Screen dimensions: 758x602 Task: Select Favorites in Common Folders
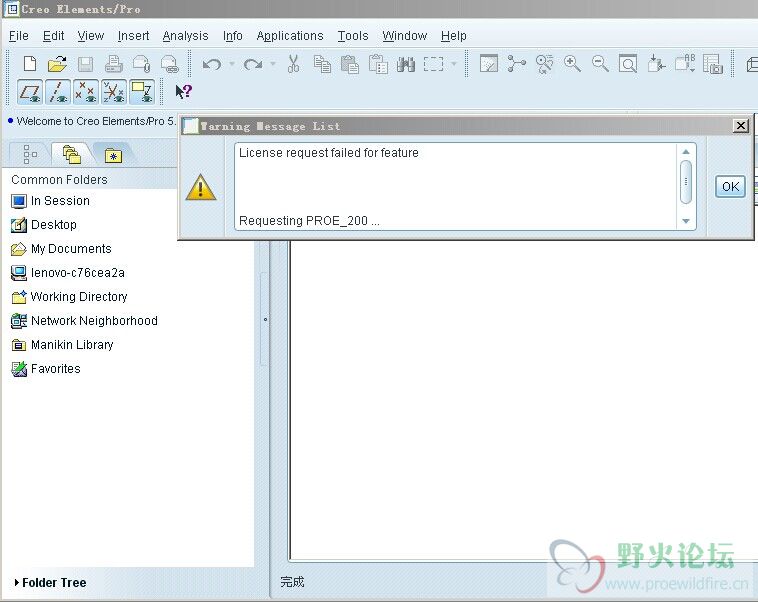pos(45,369)
